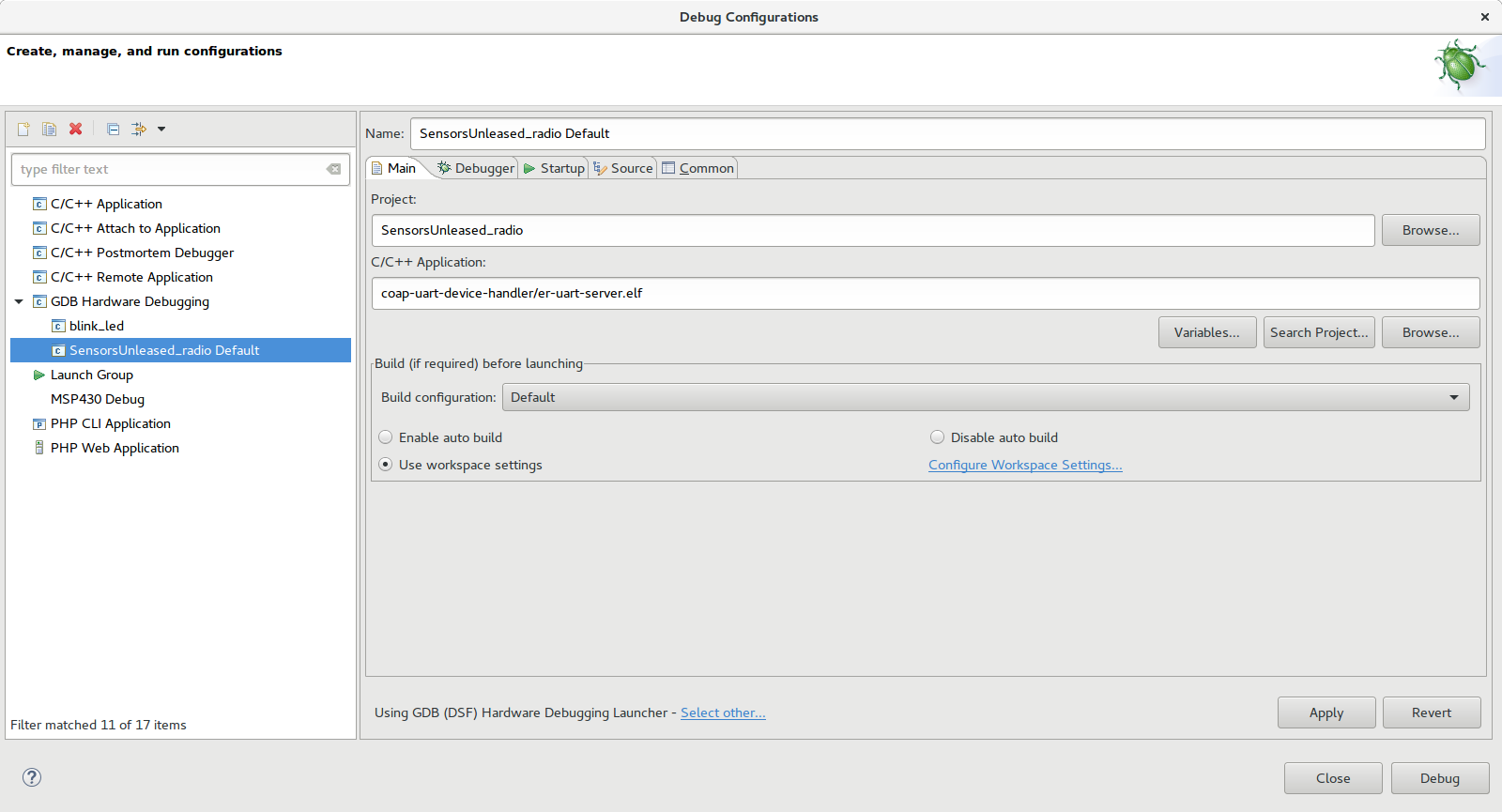
Task: Open the filter options dropdown arrow
Action: pyautogui.click(x=161, y=130)
